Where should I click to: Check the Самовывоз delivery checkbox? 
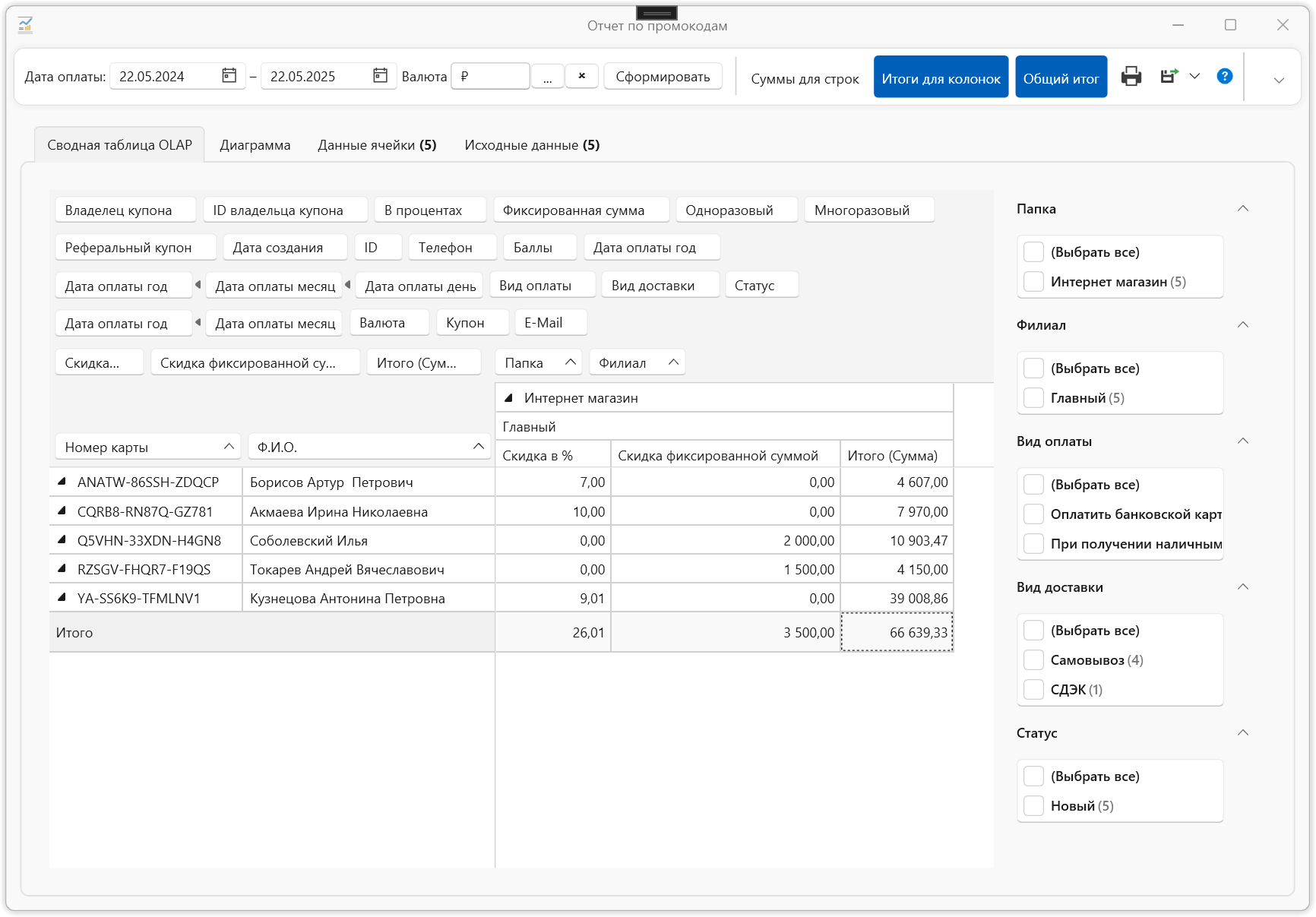[1033, 659]
